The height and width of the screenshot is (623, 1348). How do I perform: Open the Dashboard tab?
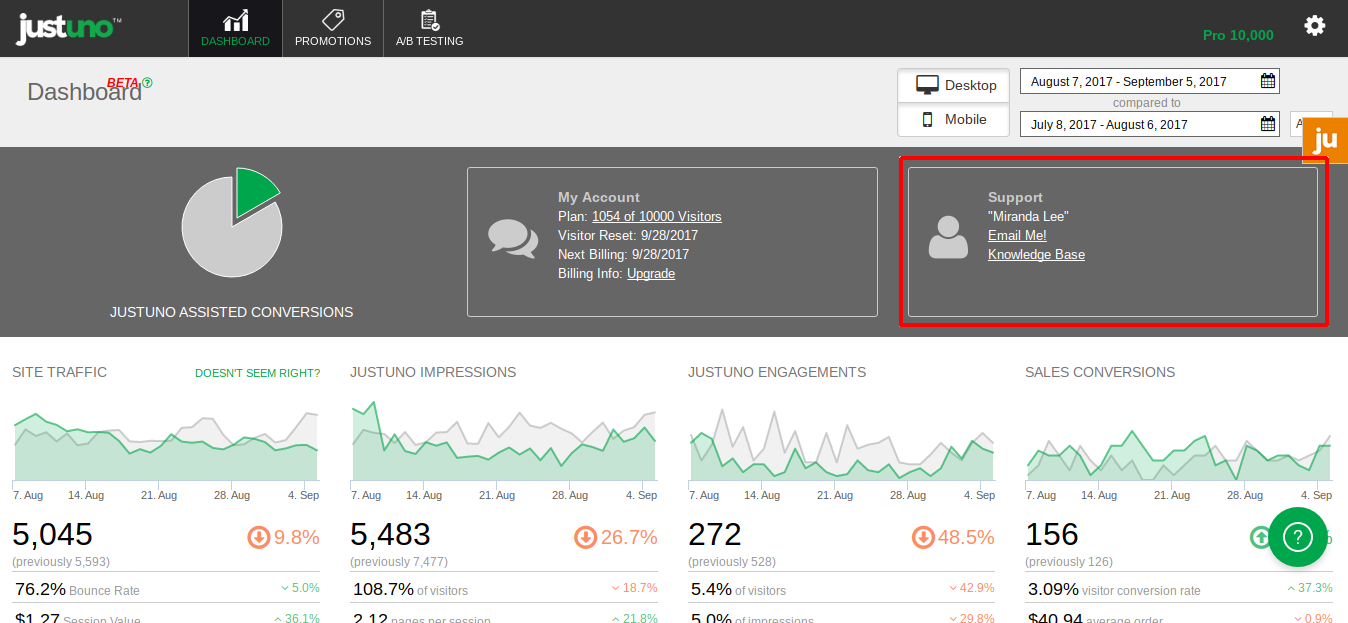[x=235, y=28]
